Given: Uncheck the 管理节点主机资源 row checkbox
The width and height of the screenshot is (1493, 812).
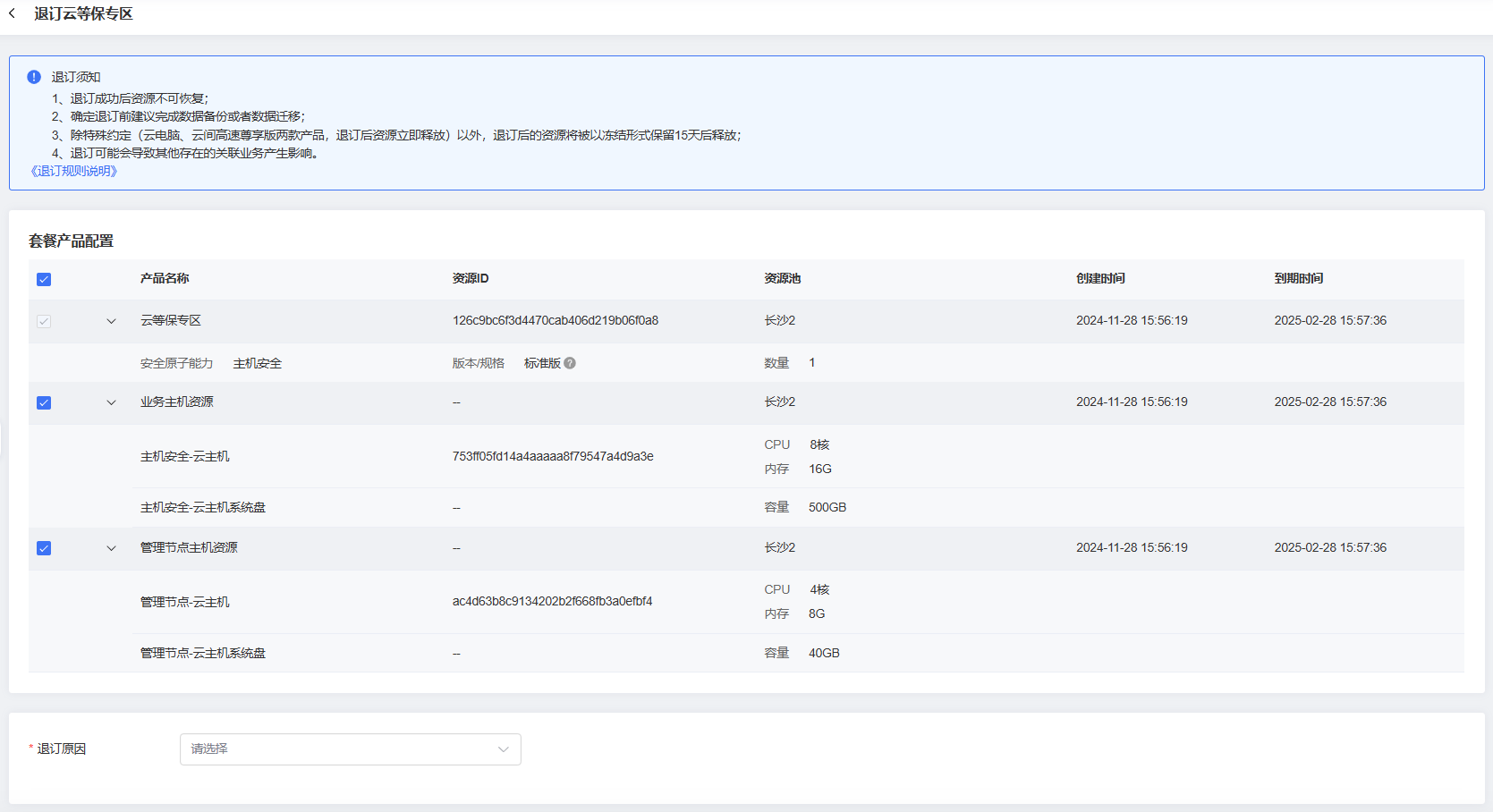Looking at the screenshot, I should pos(44,548).
